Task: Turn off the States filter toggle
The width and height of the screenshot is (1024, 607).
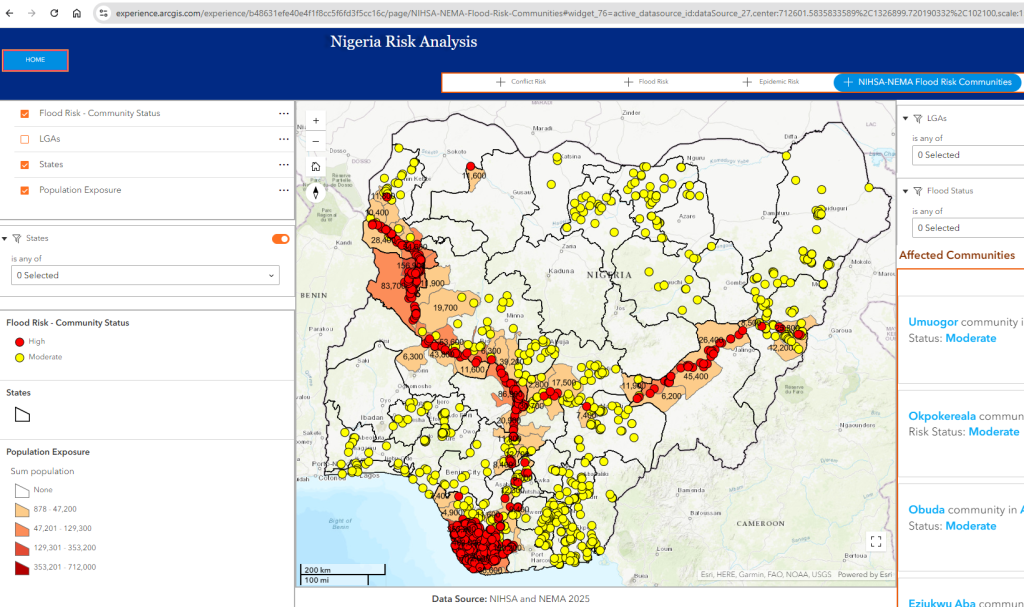Action: tap(280, 238)
